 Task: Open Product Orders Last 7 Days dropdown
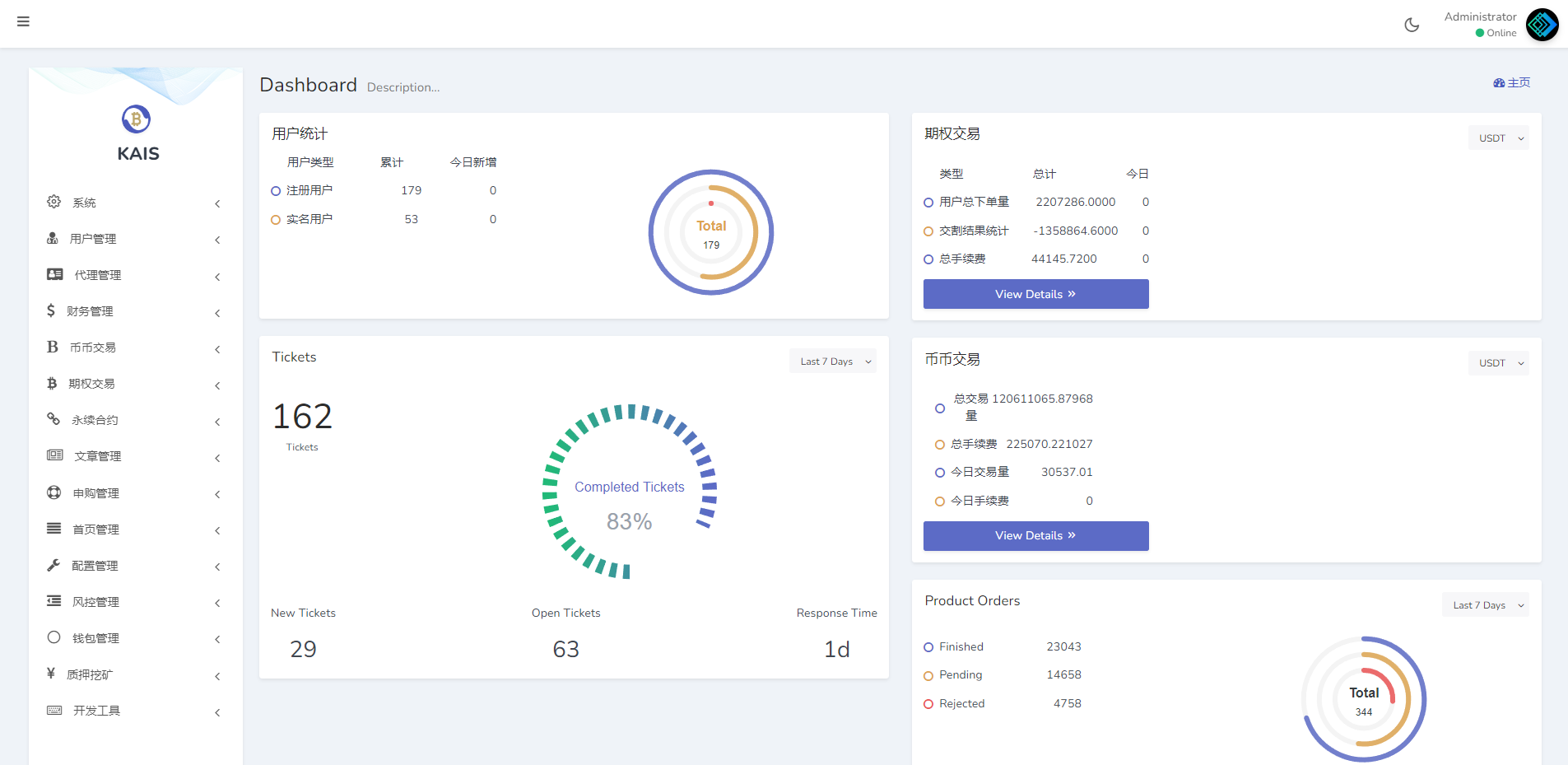coord(1485,605)
